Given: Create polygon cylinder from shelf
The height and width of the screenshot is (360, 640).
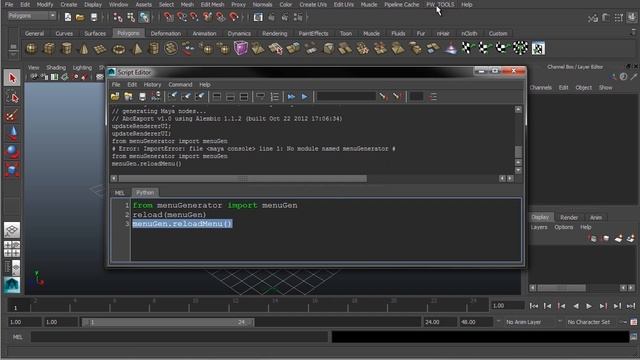Looking at the screenshot, I should point(66,49).
